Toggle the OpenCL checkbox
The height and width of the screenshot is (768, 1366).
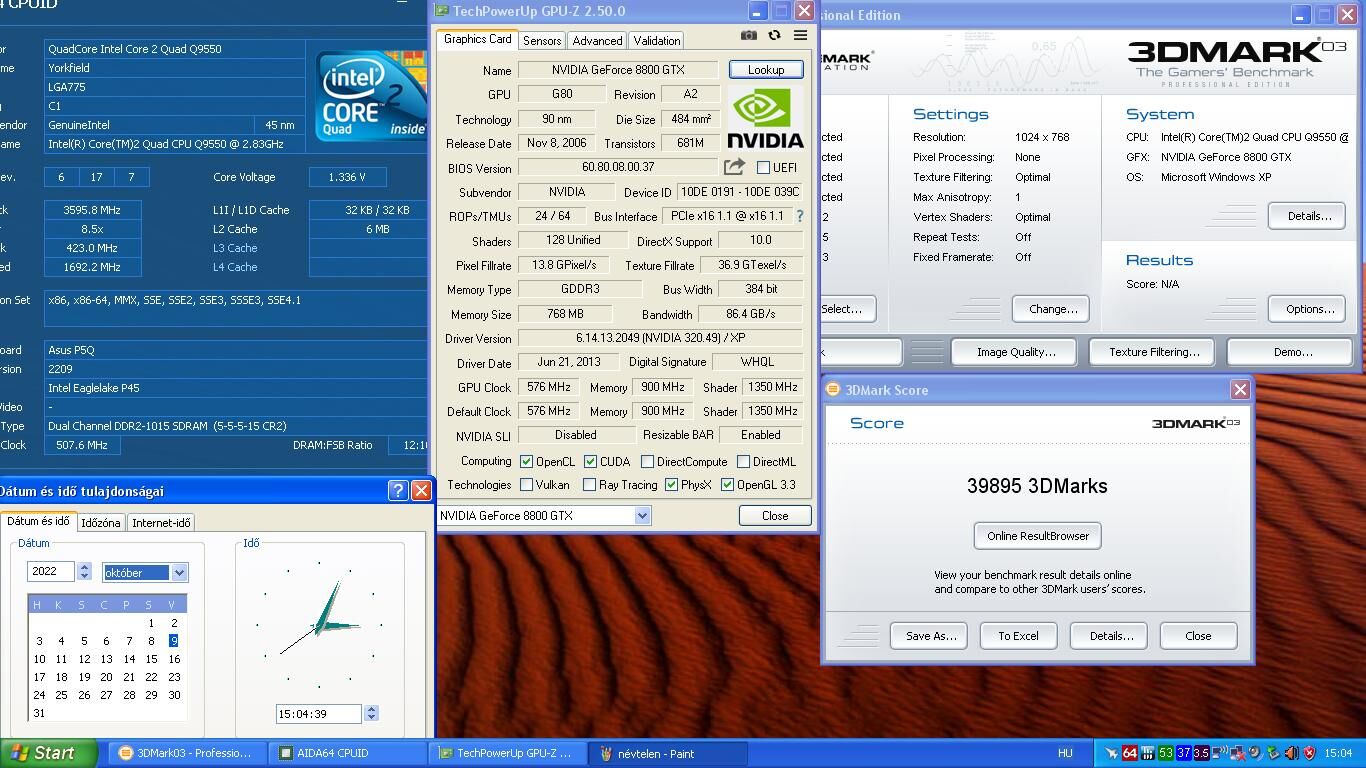pos(526,461)
